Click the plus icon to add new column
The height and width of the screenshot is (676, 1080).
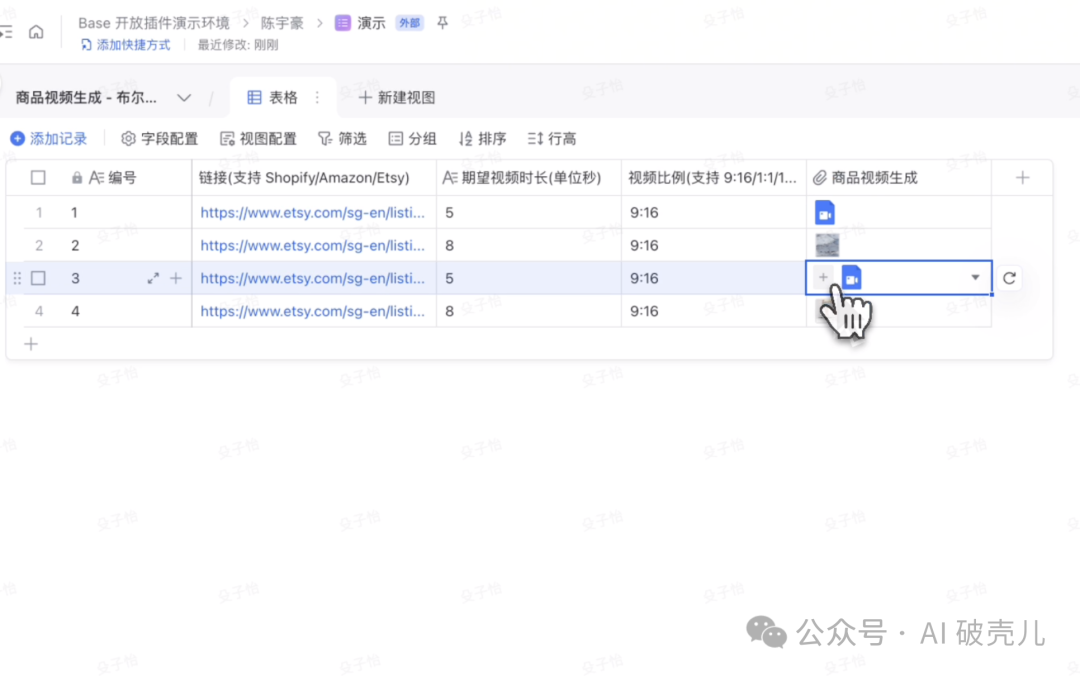point(1022,178)
